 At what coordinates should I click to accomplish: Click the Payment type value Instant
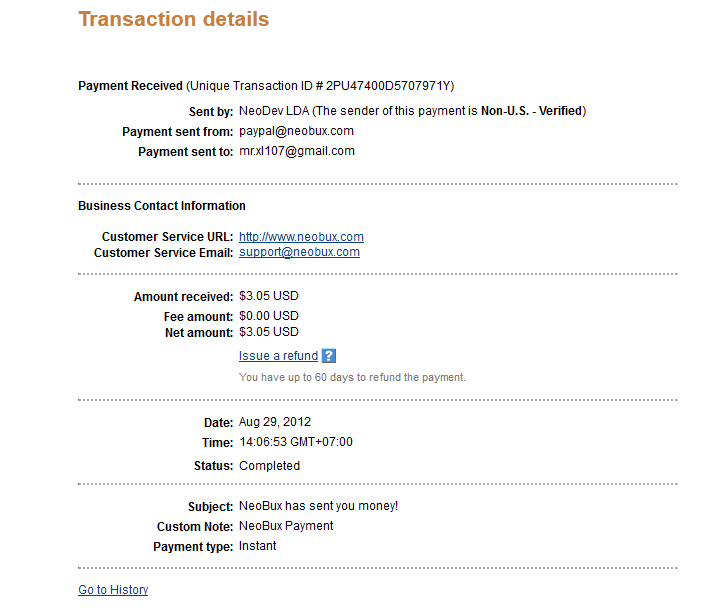pyautogui.click(x=258, y=546)
